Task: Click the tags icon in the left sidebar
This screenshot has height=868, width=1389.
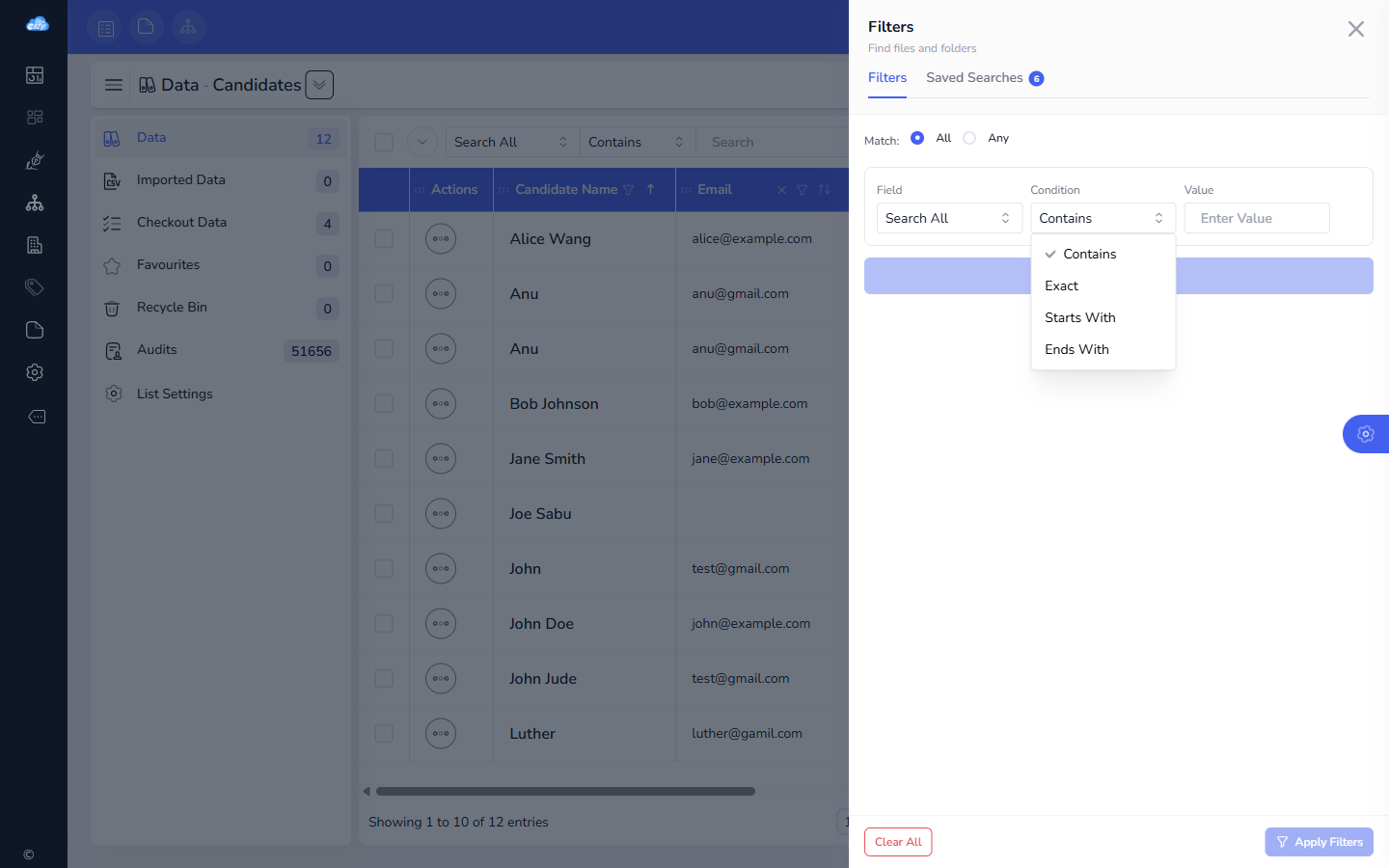Action: [x=35, y=287]
